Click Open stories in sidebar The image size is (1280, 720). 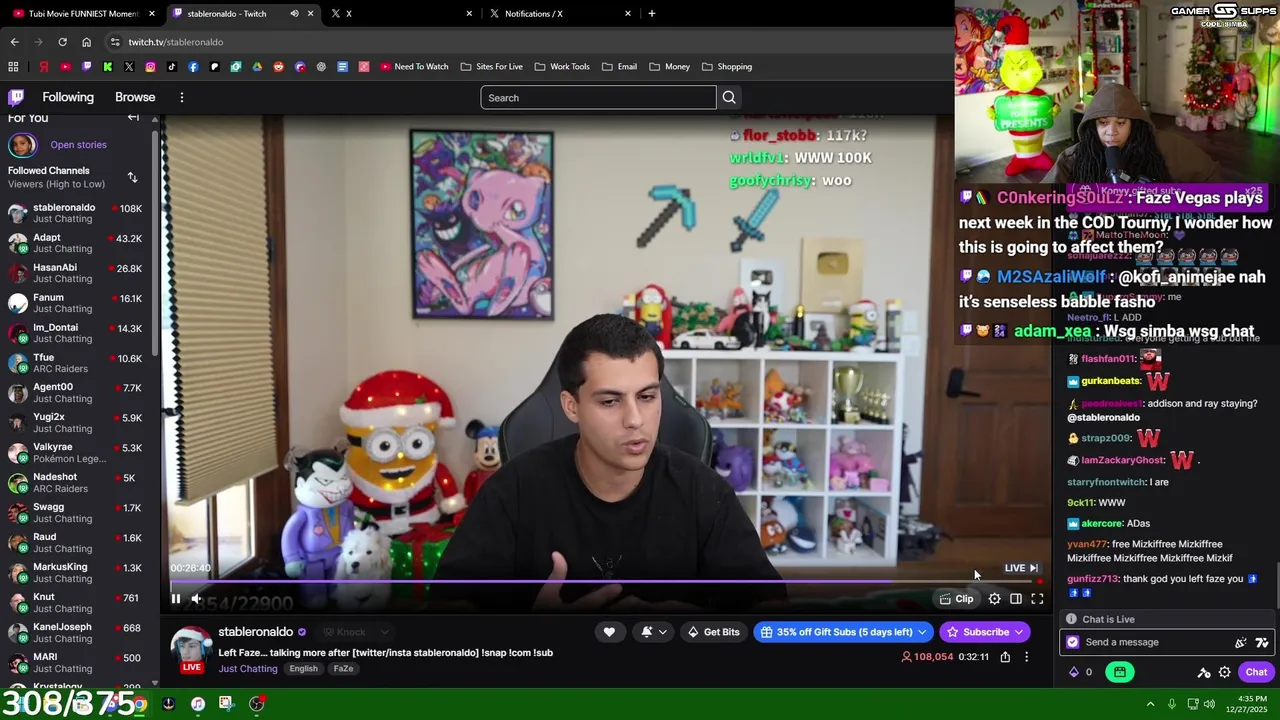(78, 145)
